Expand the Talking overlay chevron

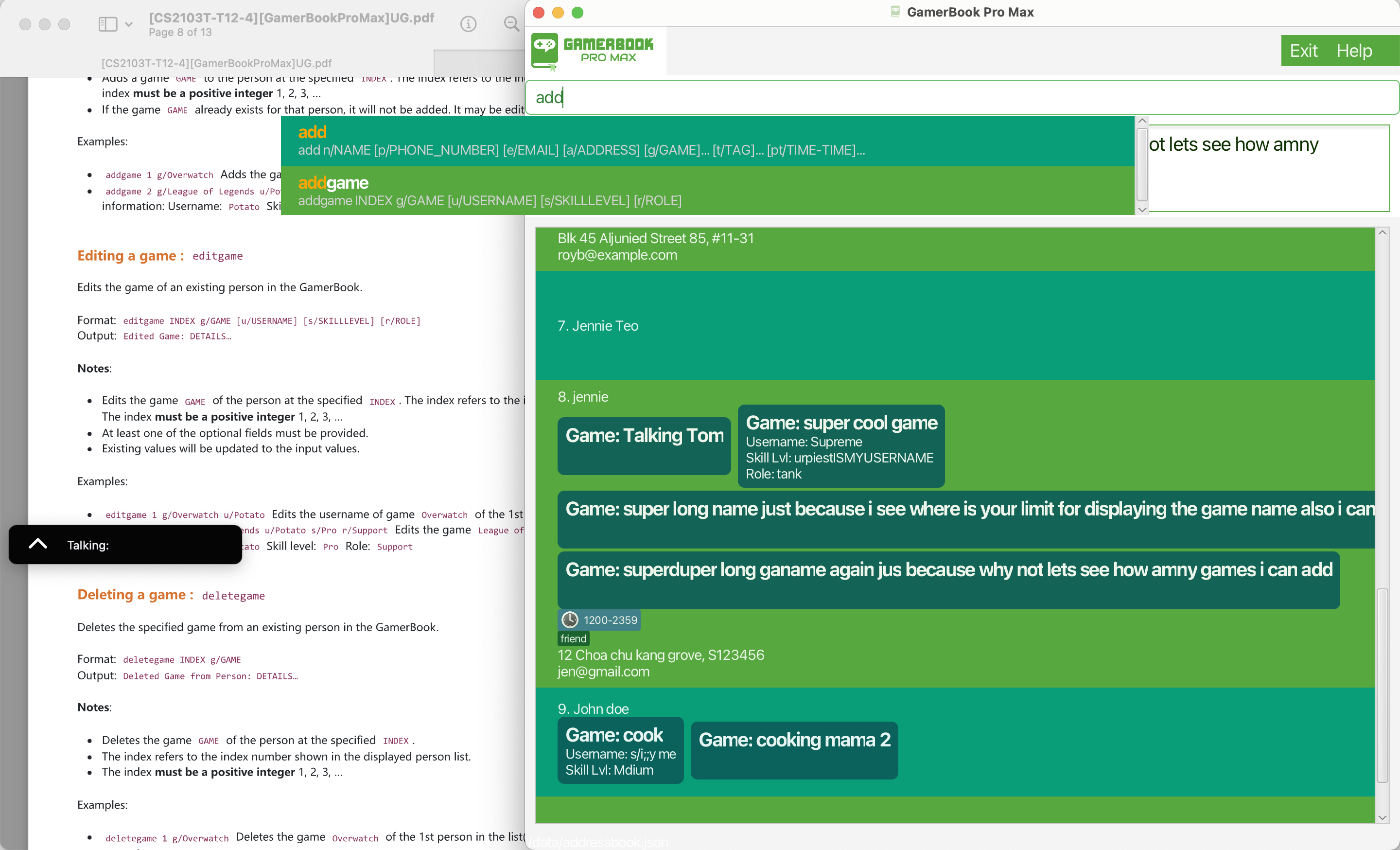point(37,544)
